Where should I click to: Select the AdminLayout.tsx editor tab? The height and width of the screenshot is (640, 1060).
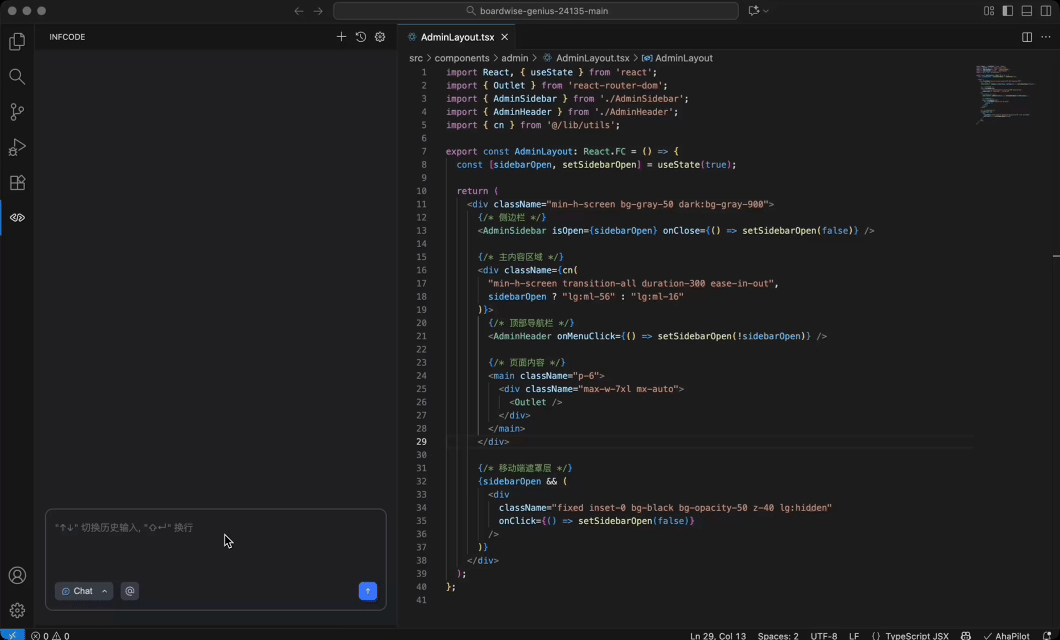click(457, 37)
